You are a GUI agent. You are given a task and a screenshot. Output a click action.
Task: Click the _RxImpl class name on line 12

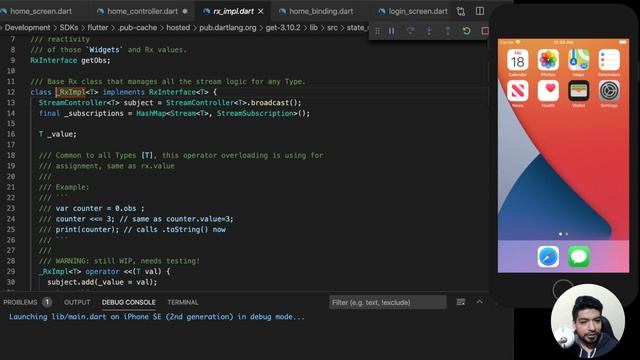coord(70,92)
